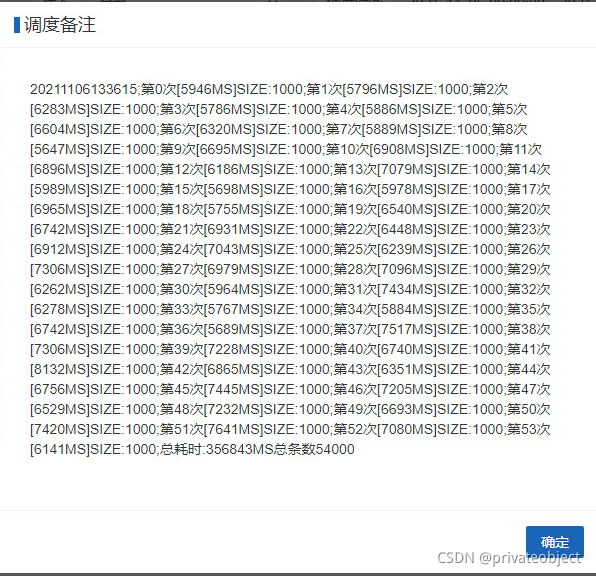Click the [7043MS] entry for 第24次
Screen dimensions: 596x576
(234, 249)
